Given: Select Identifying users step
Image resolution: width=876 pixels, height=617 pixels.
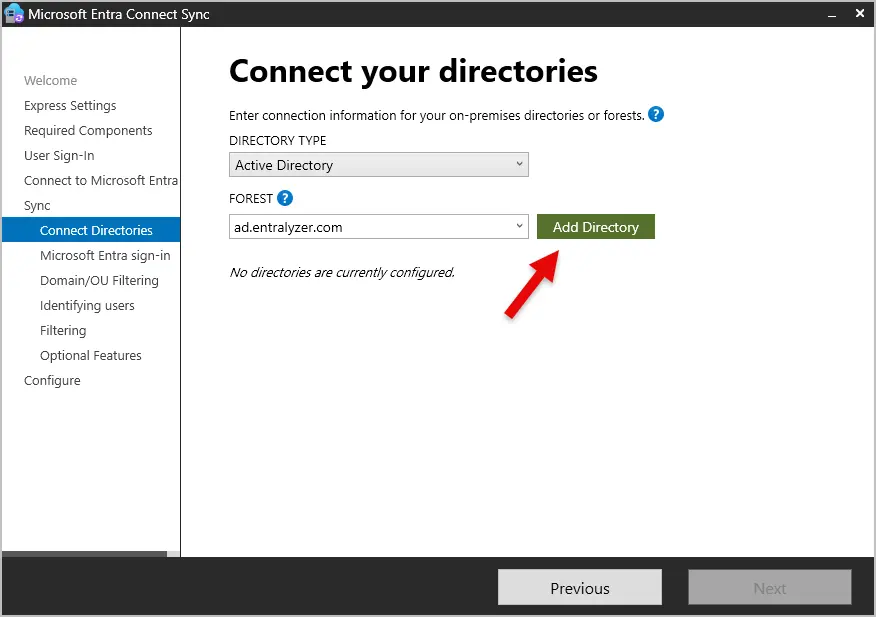Looking at the screenshot, I should point(87,306).
